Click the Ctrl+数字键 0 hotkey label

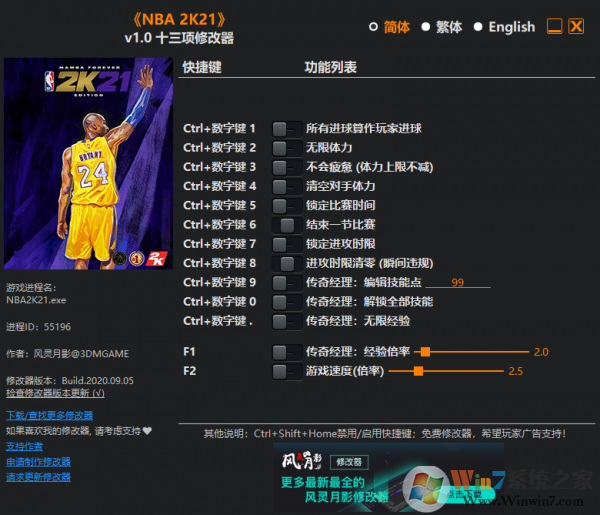pyautogui.click(x=219, y=302)
